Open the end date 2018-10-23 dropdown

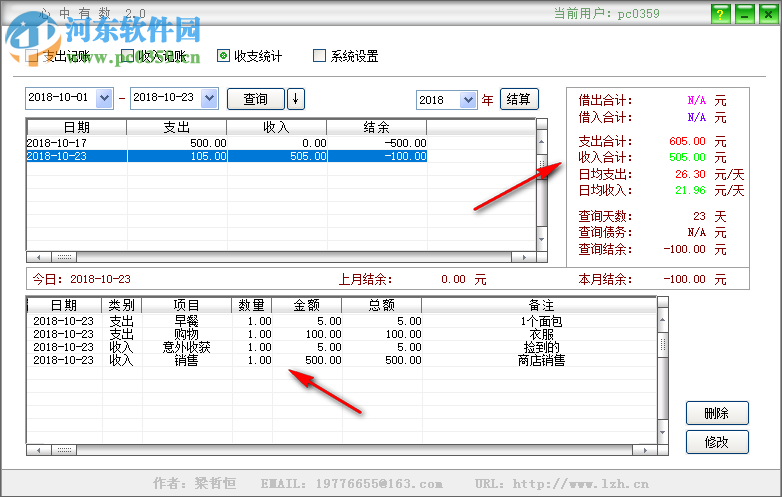click(x=209, y=98)
